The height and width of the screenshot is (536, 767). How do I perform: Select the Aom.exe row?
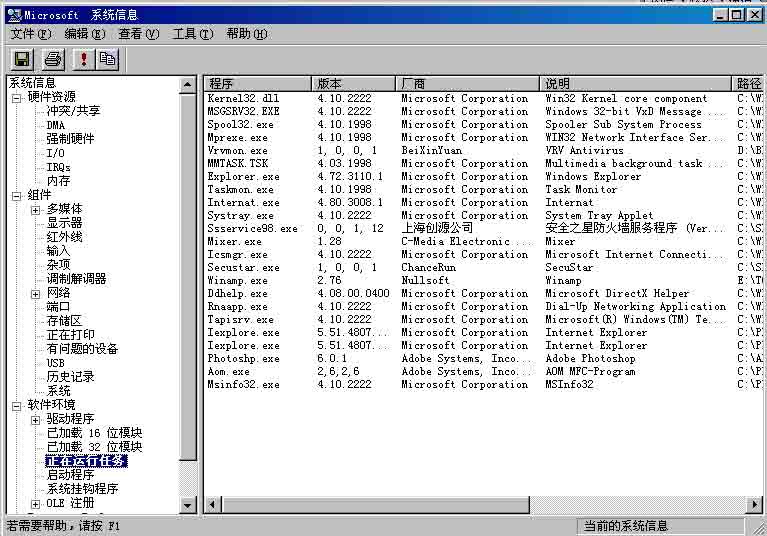pos(483,371)
